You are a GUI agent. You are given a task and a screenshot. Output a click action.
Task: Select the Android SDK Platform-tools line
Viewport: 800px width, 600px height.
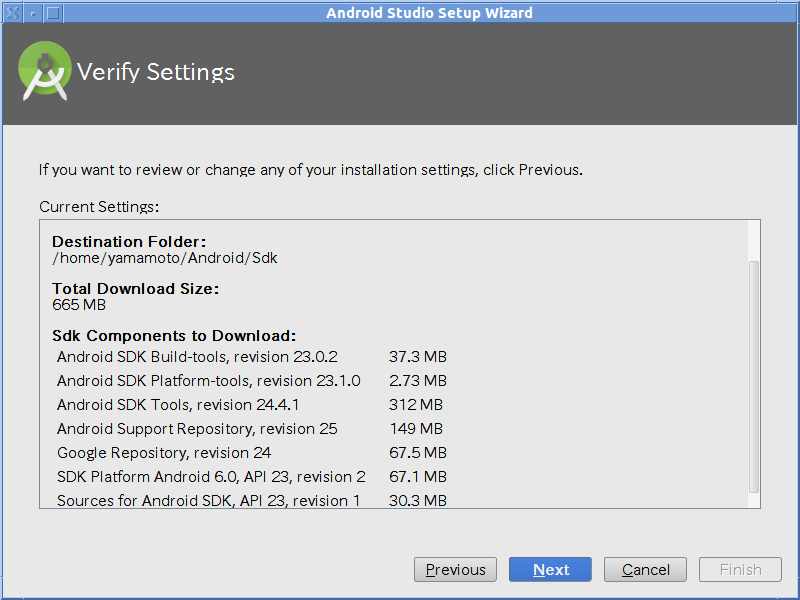click(x=209, y=381)
